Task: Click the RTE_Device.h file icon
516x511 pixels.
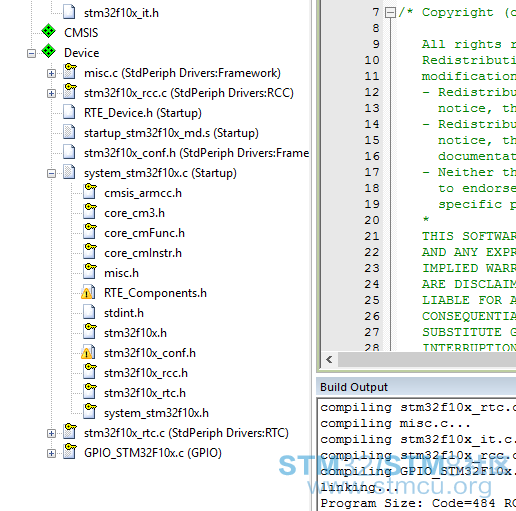Action: (69, 112)
